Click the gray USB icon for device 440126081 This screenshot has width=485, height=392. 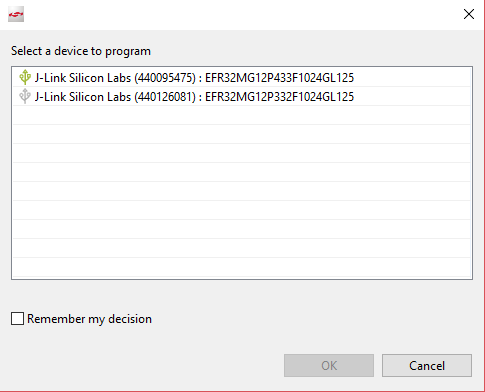point(25,96)
